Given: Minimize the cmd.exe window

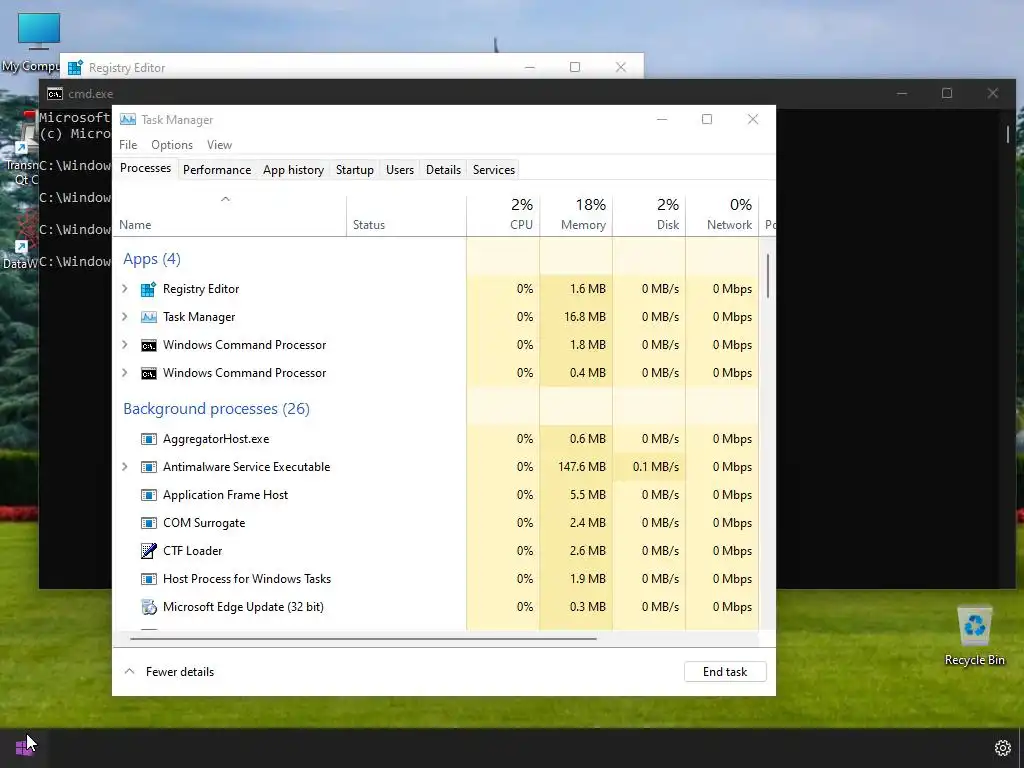Looking at the screenshot, I should [x=902, y=93].
